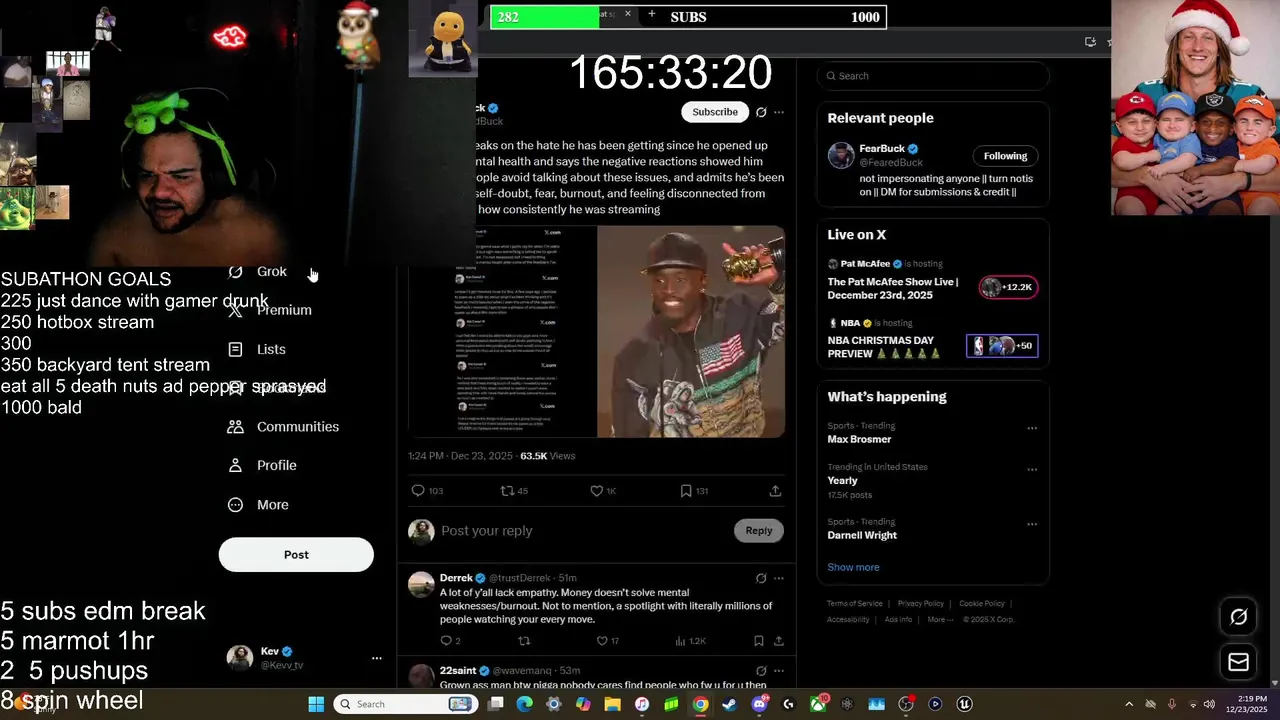
Task: Open Grok from the X sidebar
Action: (258, 271)
